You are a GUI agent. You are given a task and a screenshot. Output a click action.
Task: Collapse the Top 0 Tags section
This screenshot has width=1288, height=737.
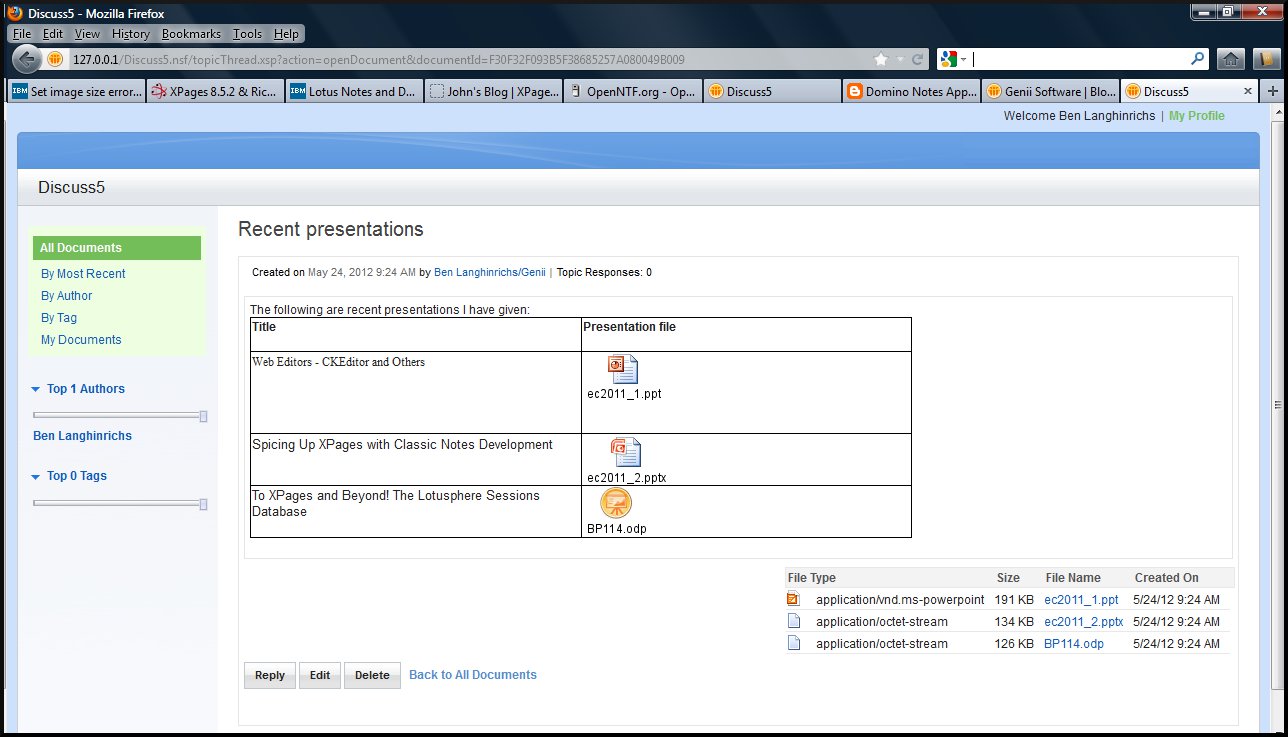[x=36, y=476]
